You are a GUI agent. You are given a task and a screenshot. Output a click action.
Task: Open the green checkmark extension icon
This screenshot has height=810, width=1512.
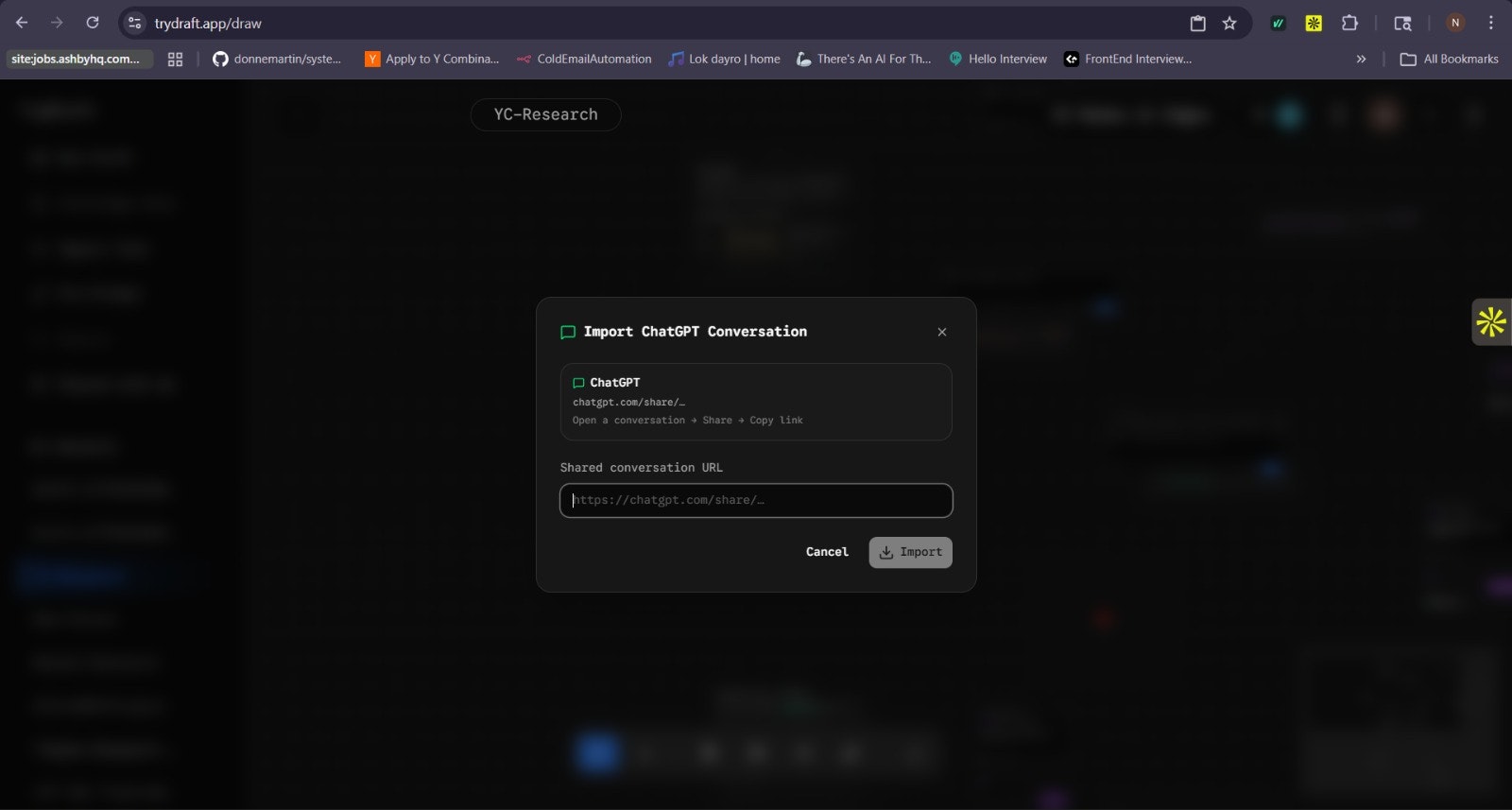coord(1278,23)
